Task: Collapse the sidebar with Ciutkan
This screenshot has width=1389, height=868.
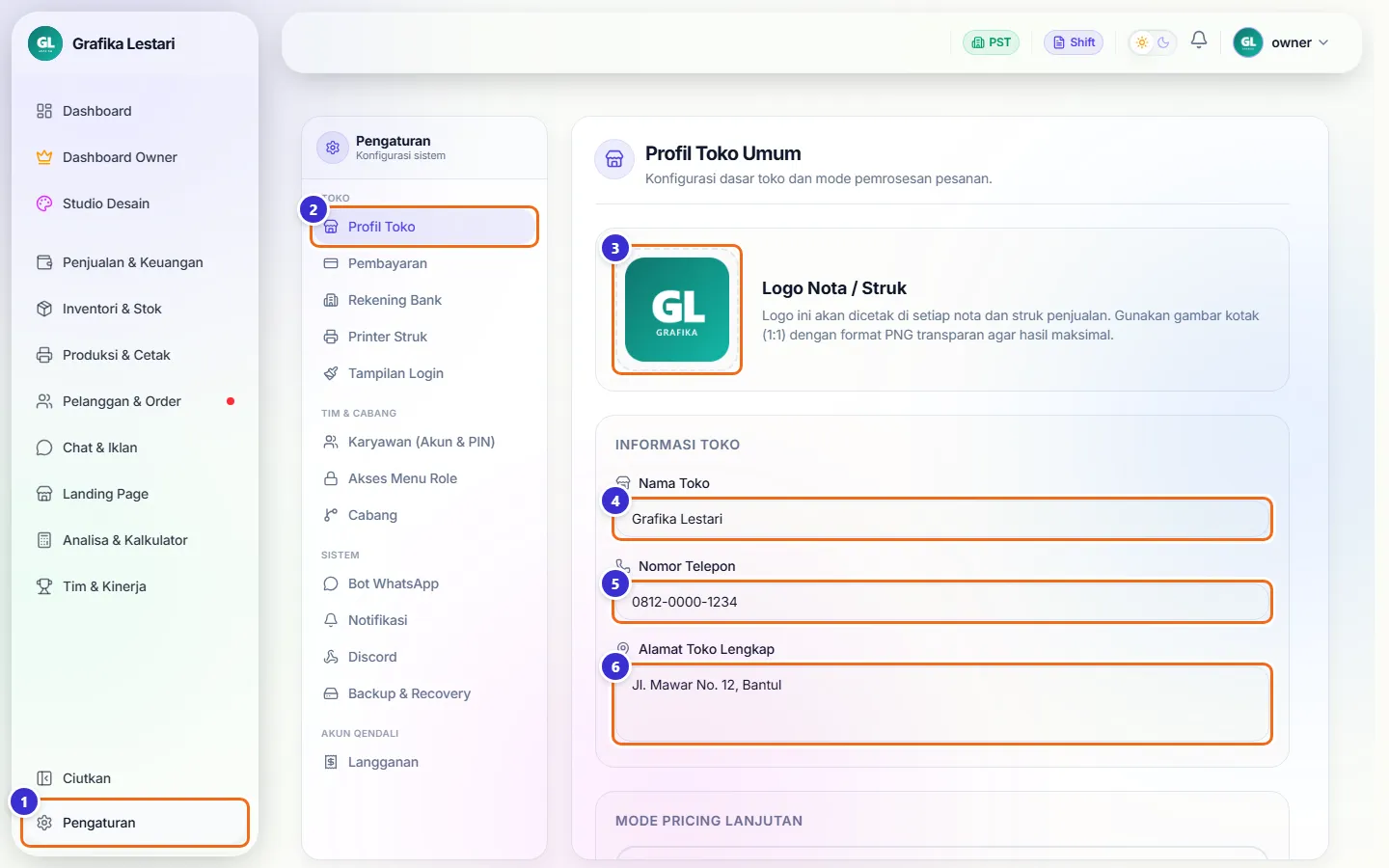Action: 135,778
